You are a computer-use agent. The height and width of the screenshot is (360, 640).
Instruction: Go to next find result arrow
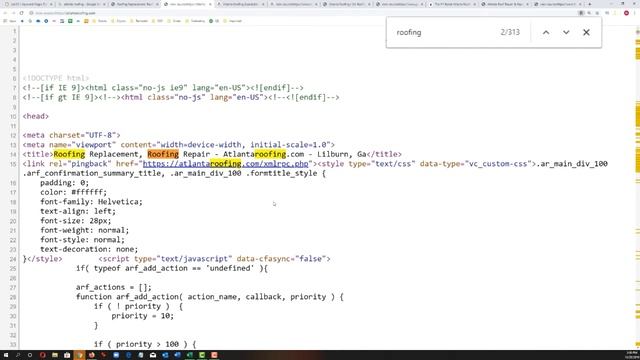click(566, 32)
